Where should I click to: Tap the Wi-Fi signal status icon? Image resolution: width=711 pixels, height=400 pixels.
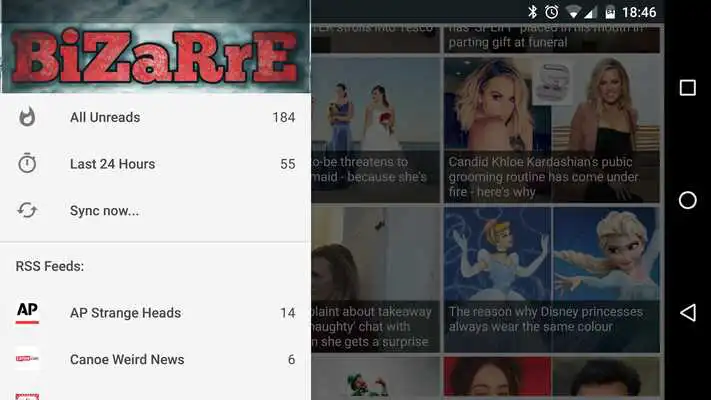(573, 12)
